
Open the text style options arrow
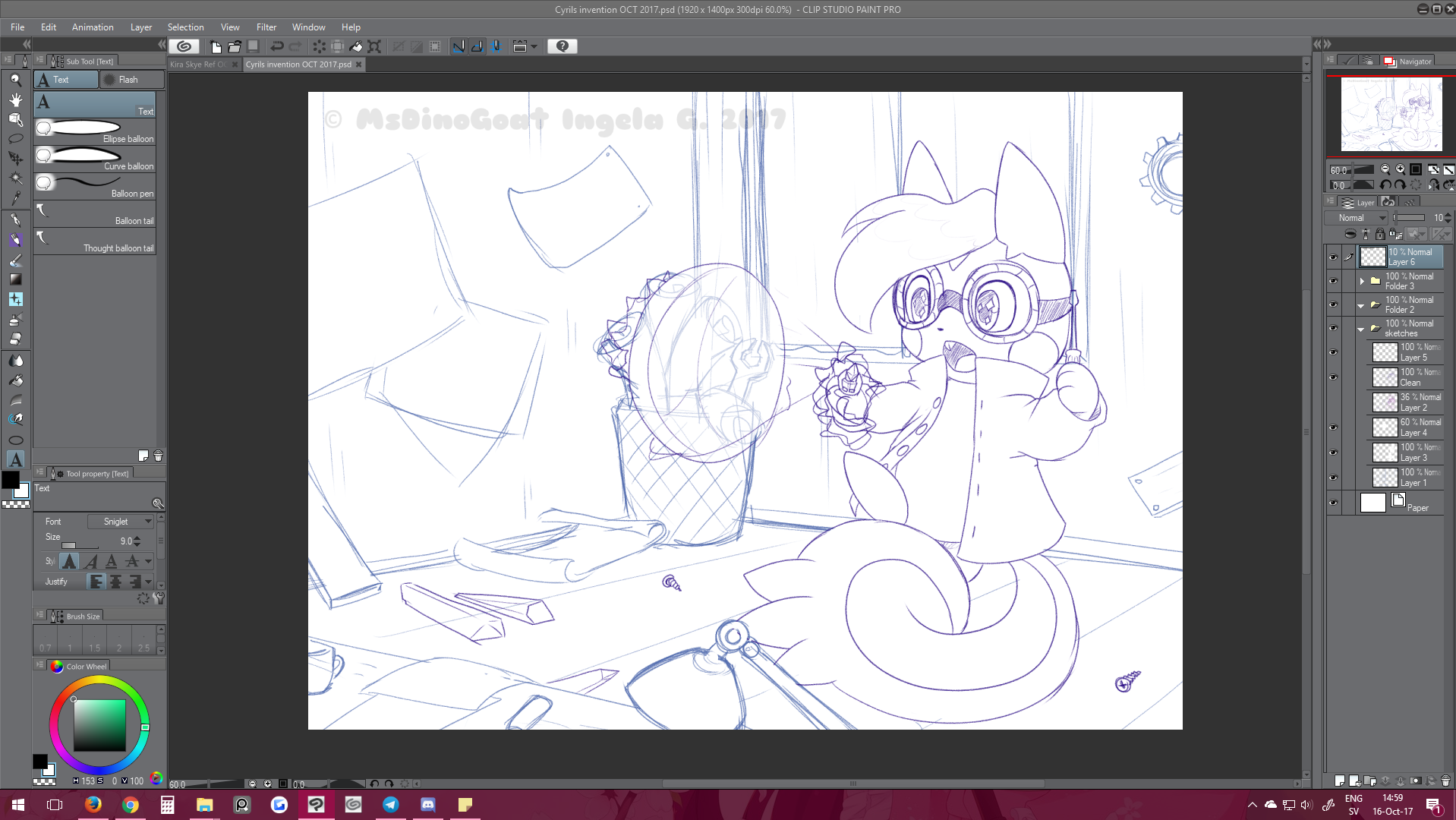[x=149, y=561]
